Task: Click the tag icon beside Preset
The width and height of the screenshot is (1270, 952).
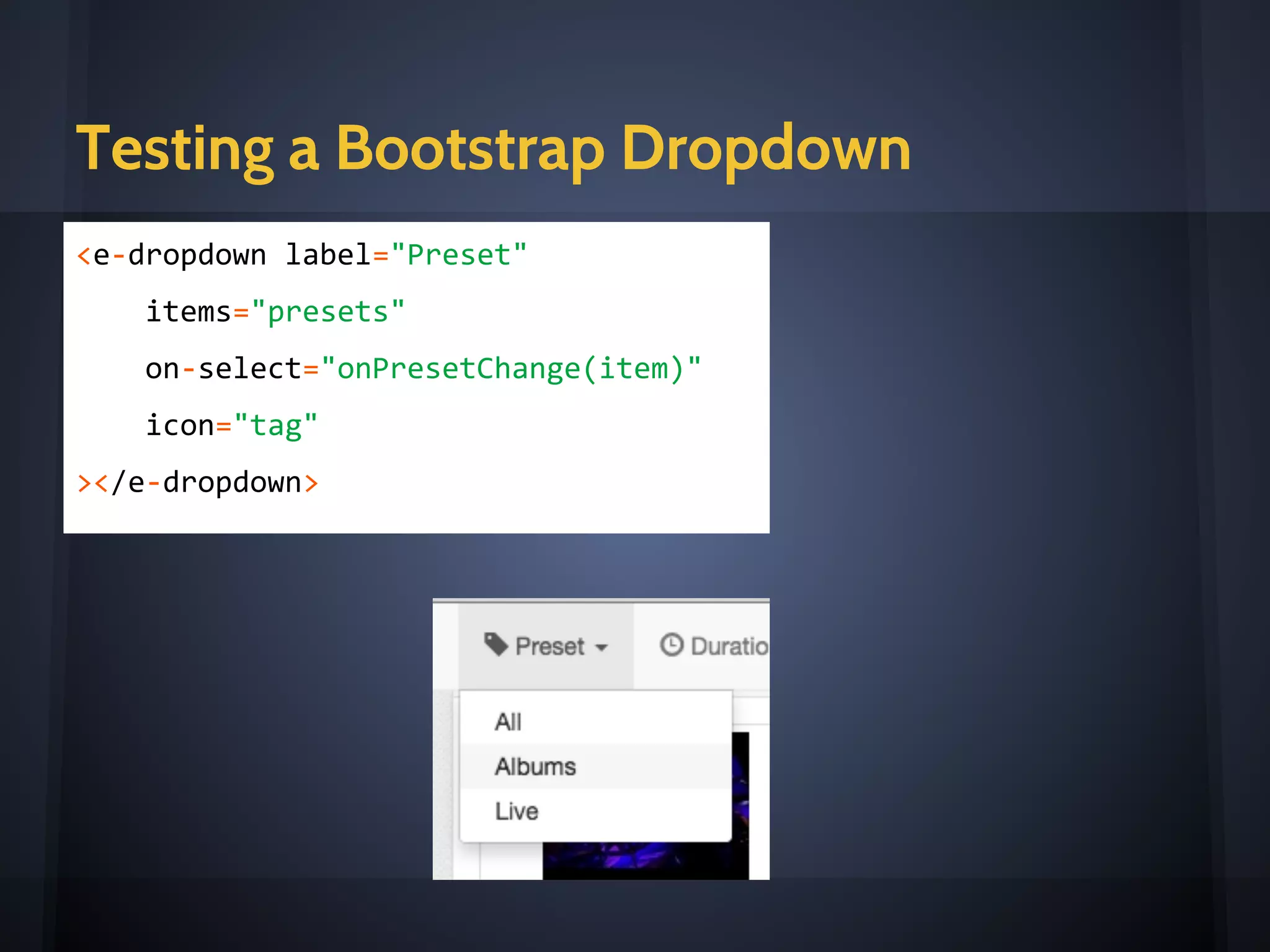Action: tap(495, 645)
